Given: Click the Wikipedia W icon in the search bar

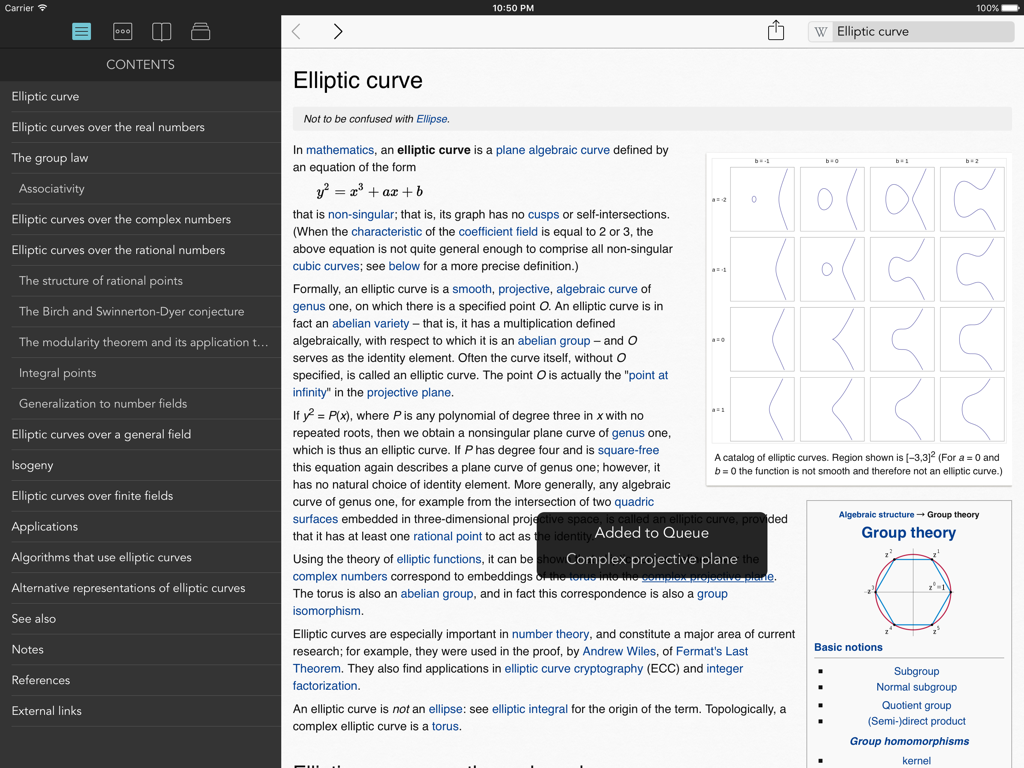Looking at the screenshot, I should coord(820,31).
